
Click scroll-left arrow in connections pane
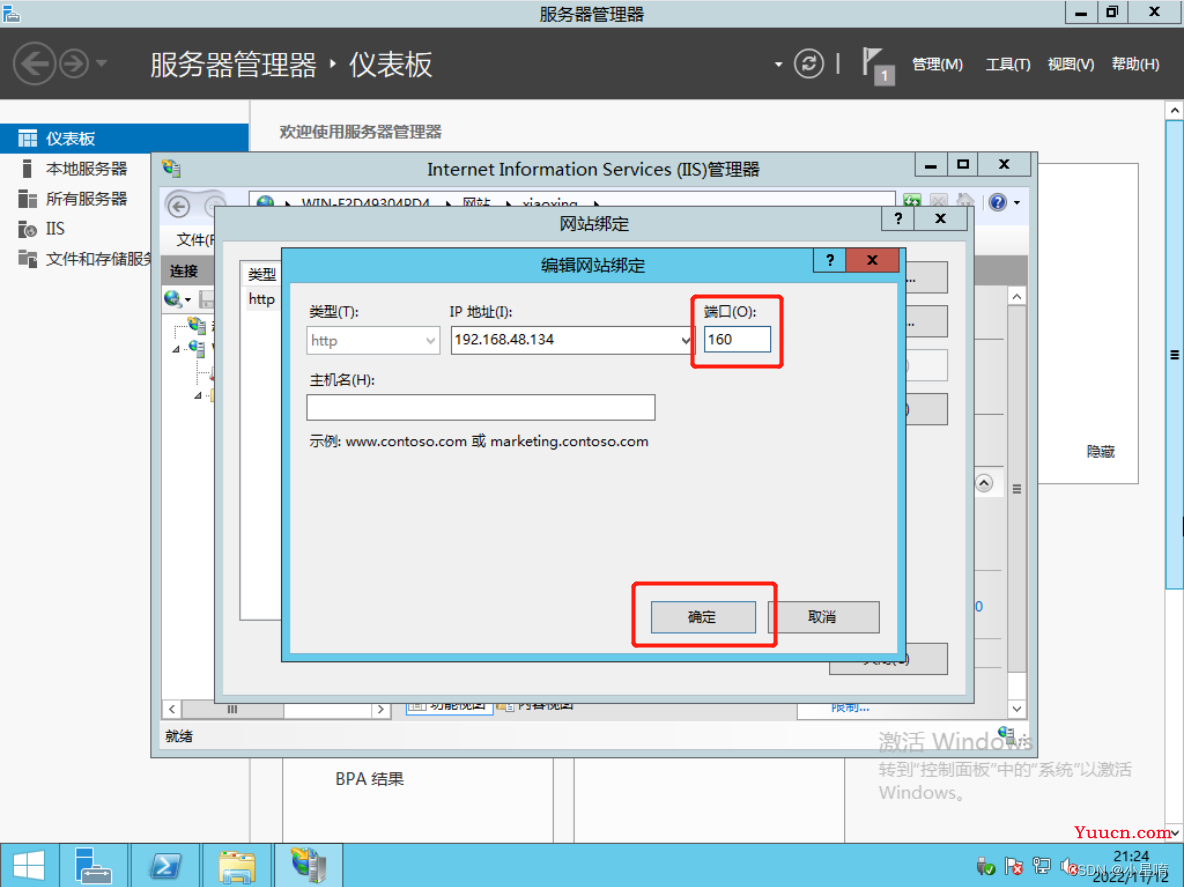coord(172,710)
